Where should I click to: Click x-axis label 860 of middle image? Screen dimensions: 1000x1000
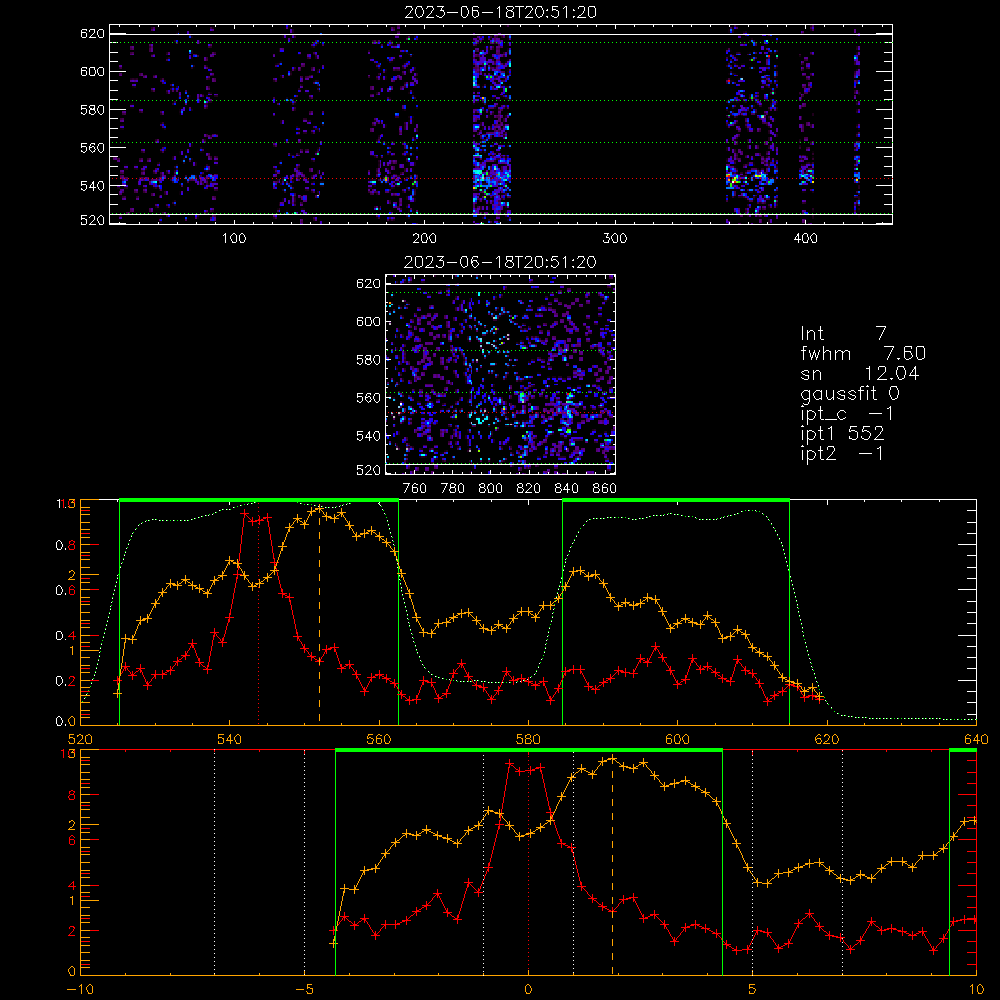point(604,489)
